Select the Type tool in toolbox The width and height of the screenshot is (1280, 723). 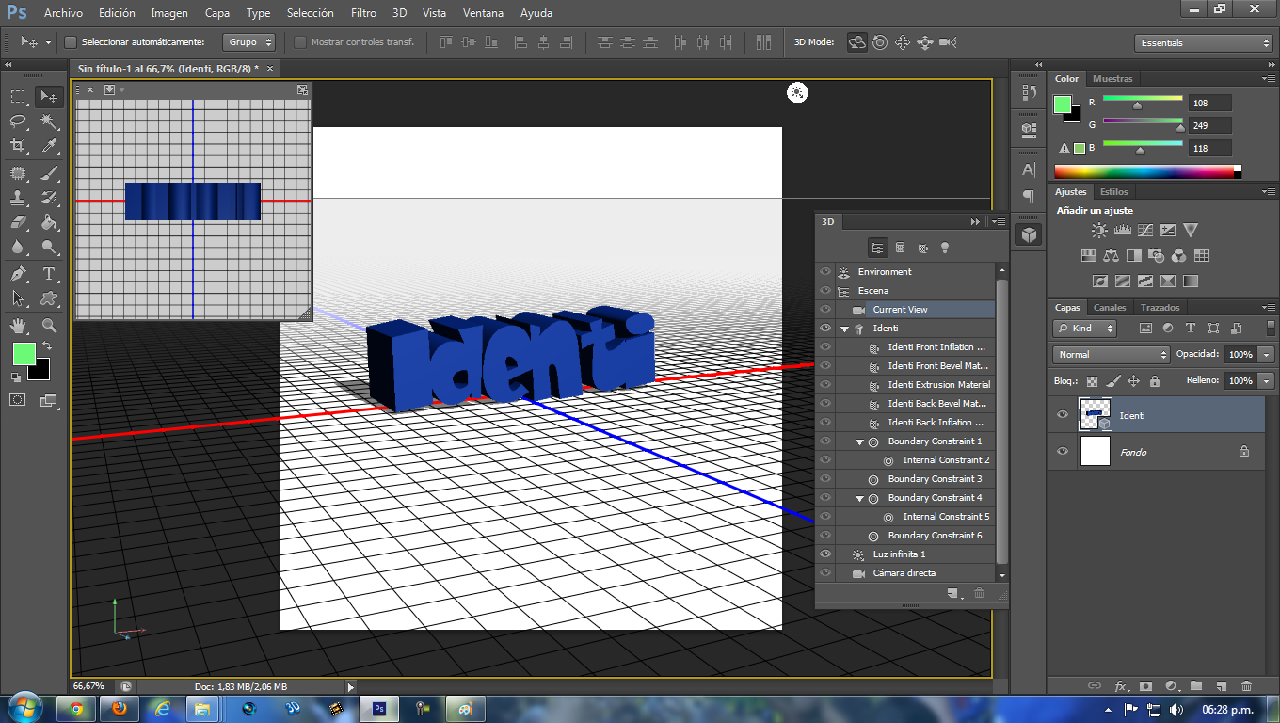(x=48, y=274)
